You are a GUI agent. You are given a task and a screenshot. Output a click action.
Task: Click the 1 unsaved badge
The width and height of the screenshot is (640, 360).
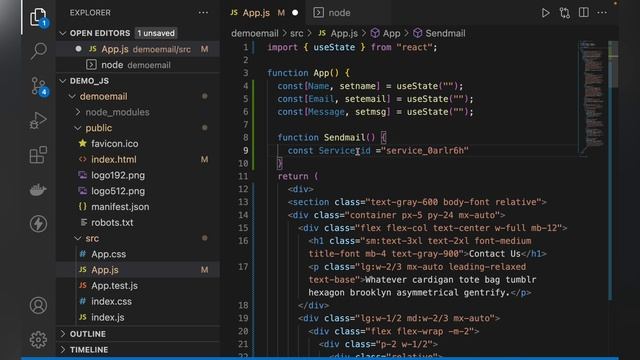click(x=156, y=33)
